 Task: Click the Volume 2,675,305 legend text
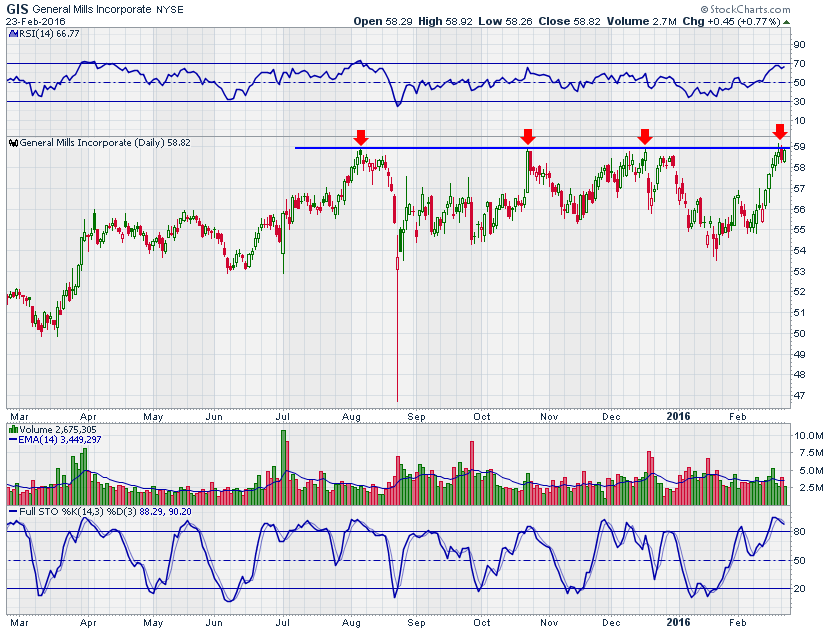click(x=58, y=430)
